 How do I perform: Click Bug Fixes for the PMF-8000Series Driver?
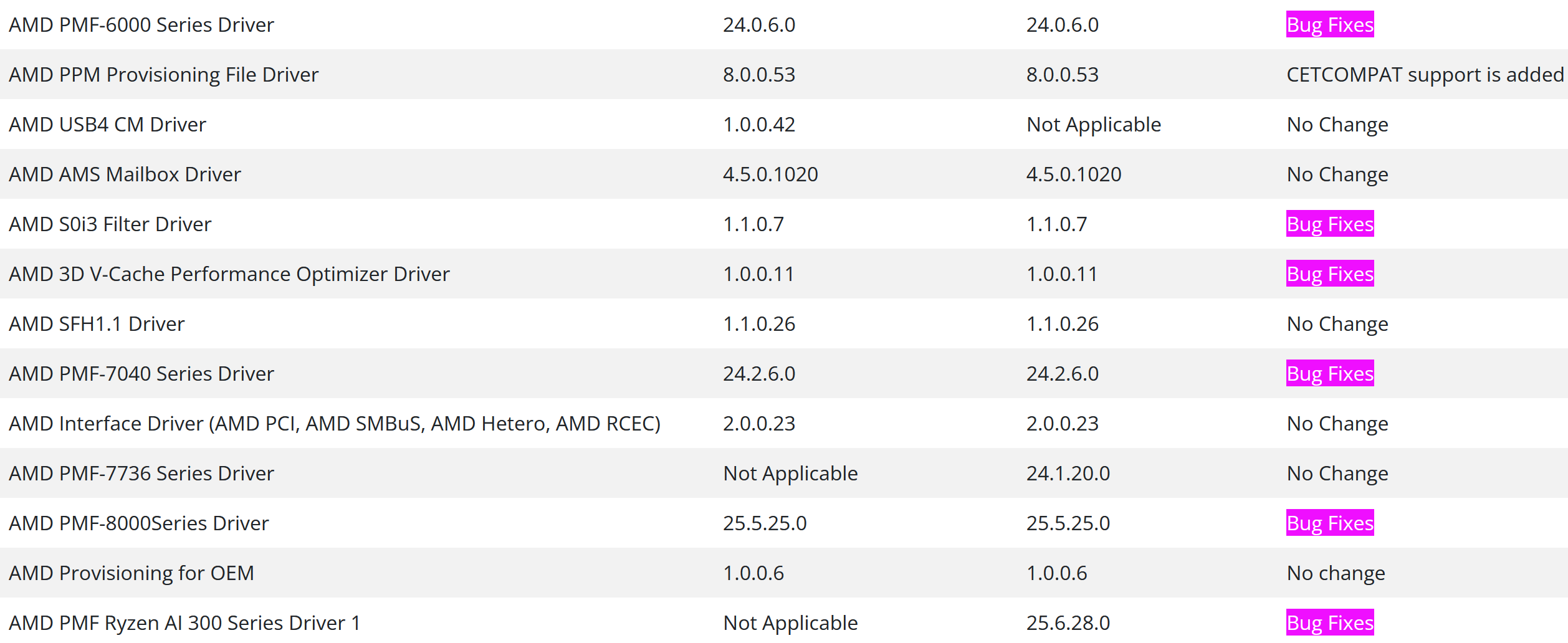(x=1330, y=523)
